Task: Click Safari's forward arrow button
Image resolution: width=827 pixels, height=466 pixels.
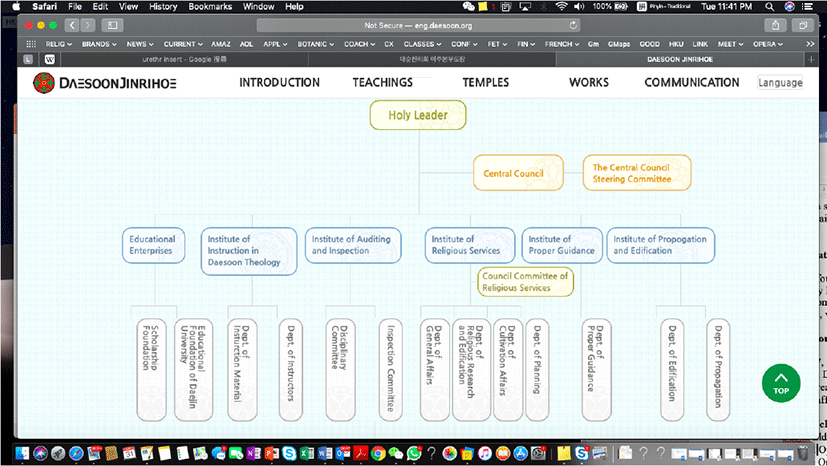Action: point(88,25)
